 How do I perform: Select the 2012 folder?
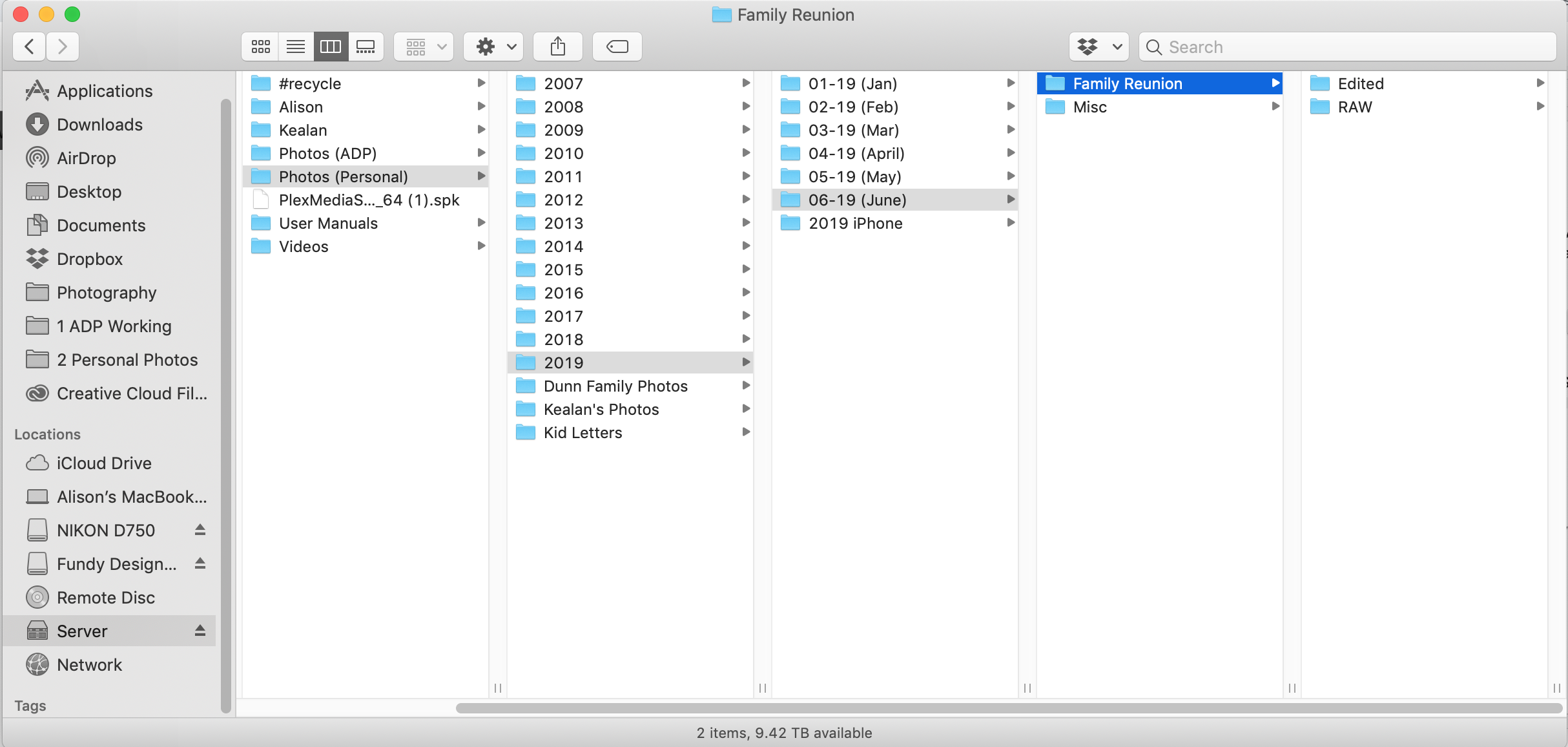(x=630, y=200)
